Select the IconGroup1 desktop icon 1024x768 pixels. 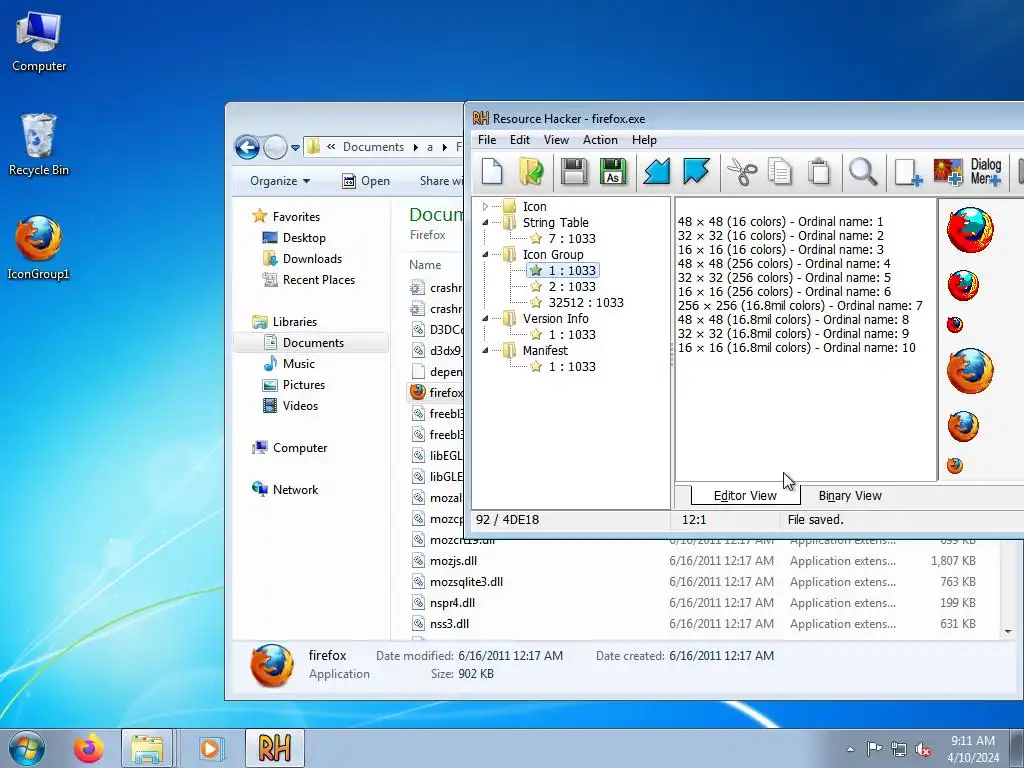coord(39,248)
